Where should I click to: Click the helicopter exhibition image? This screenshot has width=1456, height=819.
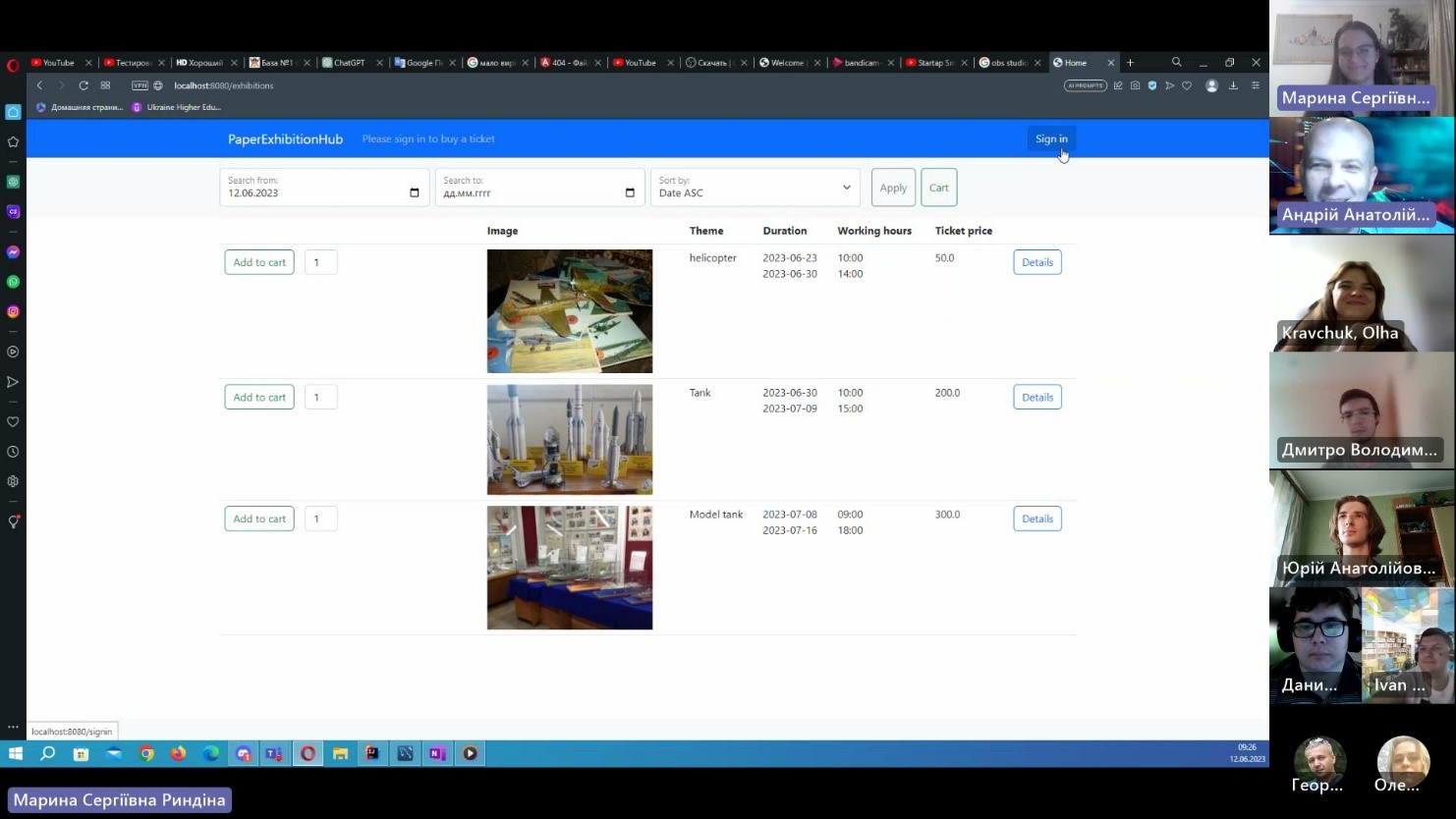pos(569,310)
